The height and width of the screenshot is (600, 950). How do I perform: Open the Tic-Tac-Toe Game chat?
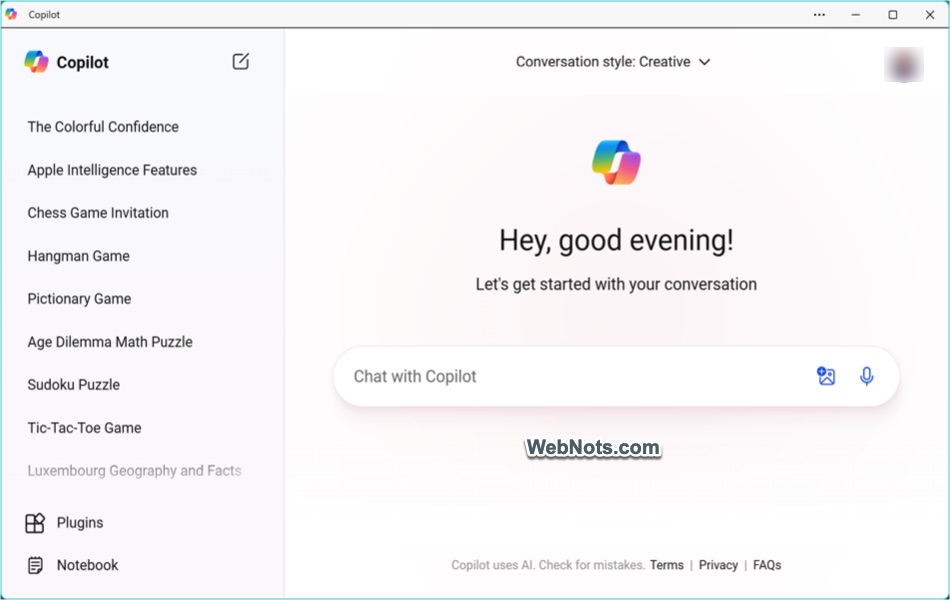coord(84,428)
